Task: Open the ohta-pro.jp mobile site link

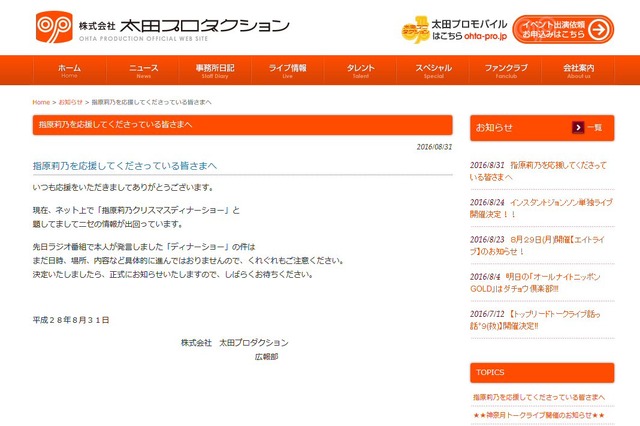Action: pyautogui.click(x=485, y=36)
